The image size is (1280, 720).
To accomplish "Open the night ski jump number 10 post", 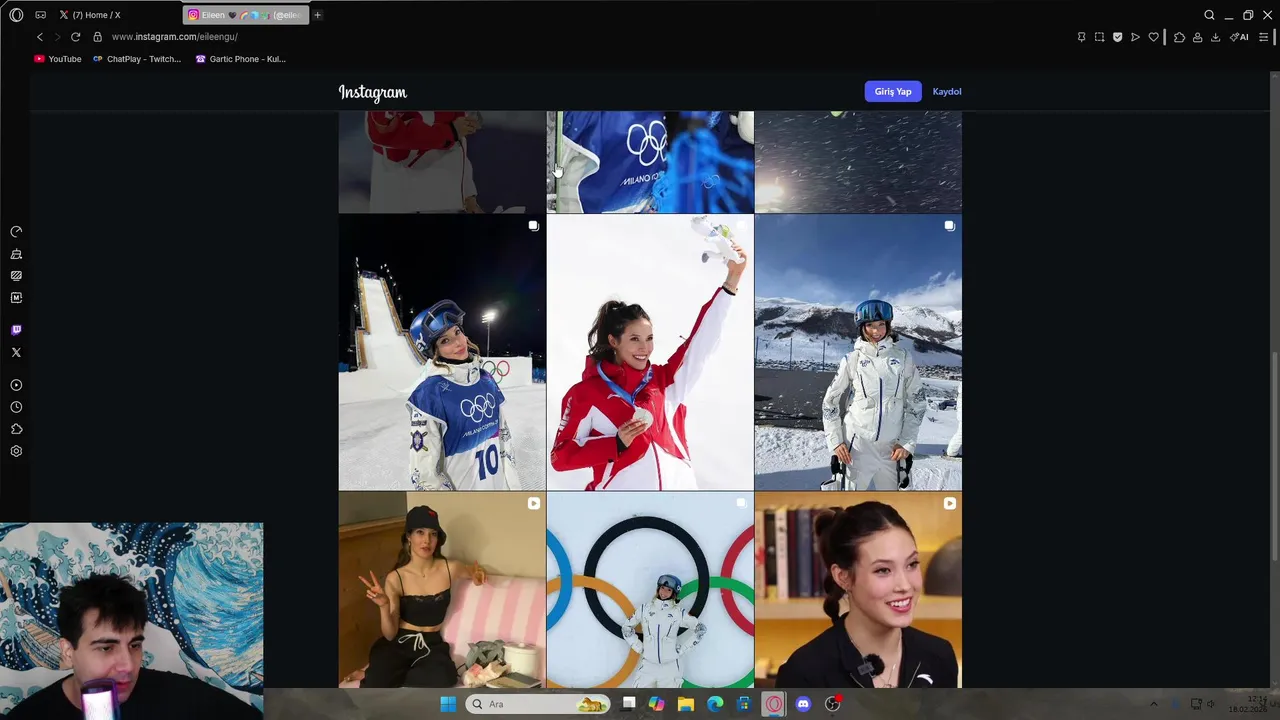I will (x=442, y=352).
